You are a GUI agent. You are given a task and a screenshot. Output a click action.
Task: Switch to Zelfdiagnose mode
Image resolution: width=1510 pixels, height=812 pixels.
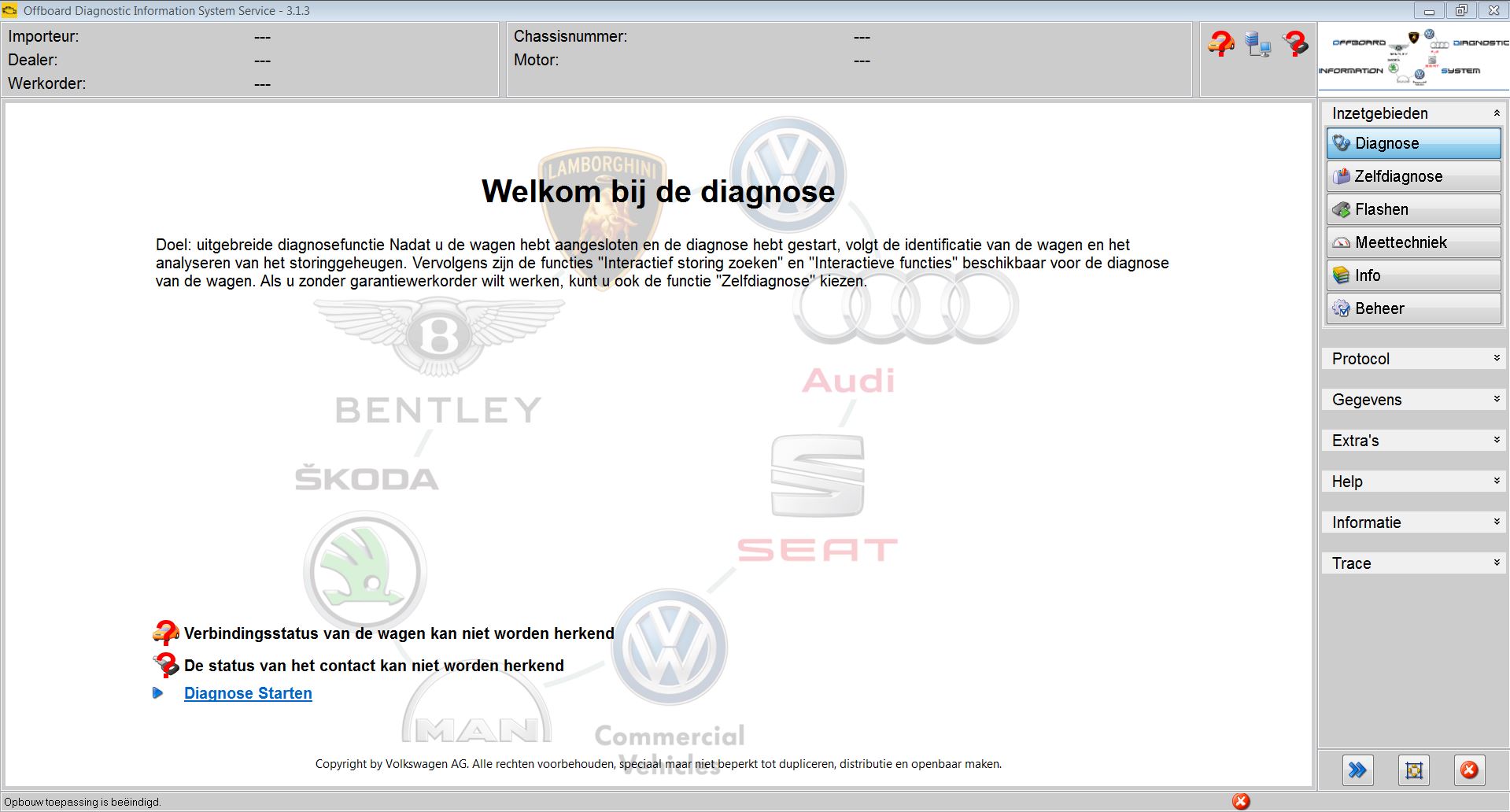[x=1413, y=176]
